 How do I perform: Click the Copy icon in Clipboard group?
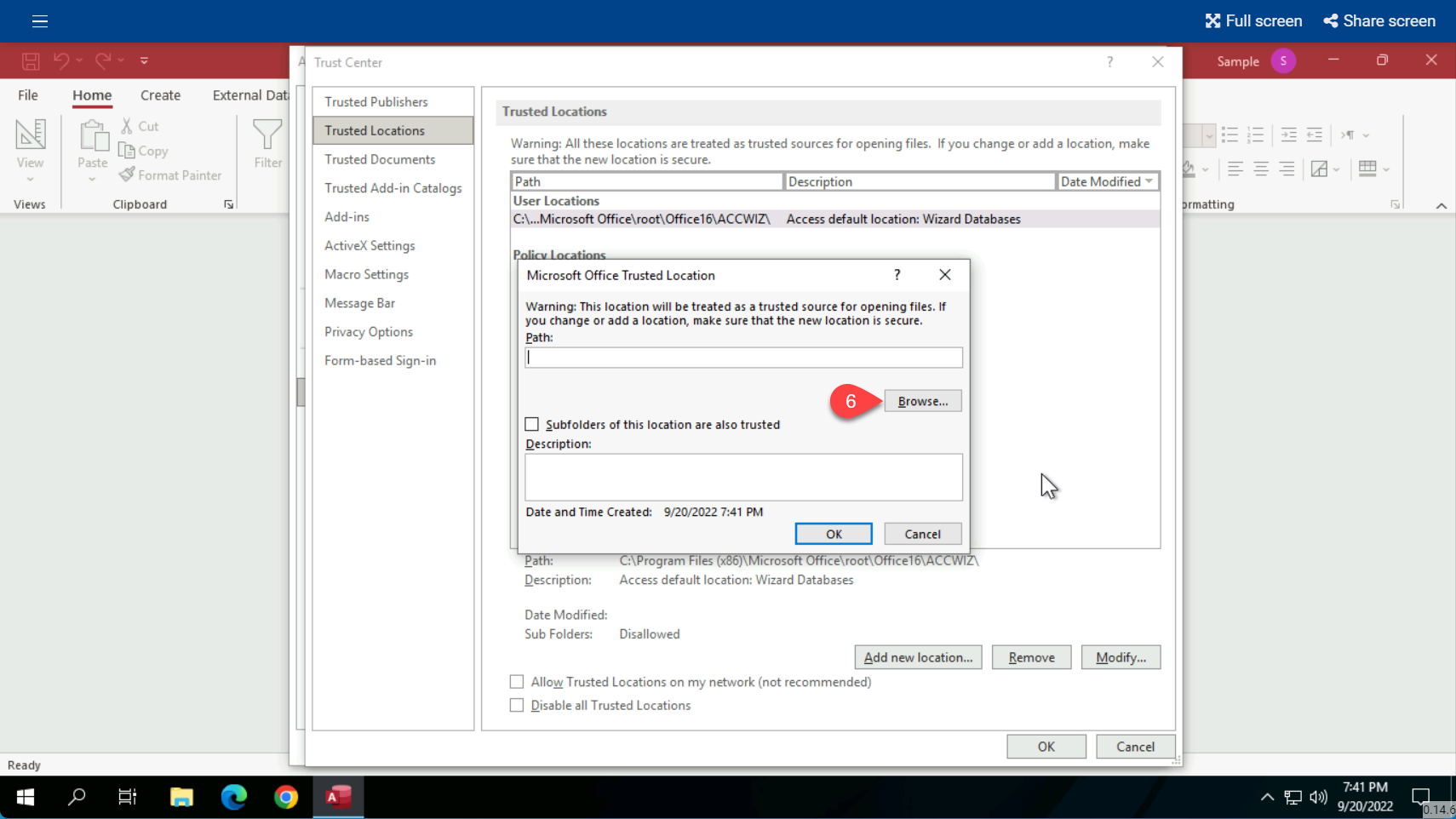(127, 151)
